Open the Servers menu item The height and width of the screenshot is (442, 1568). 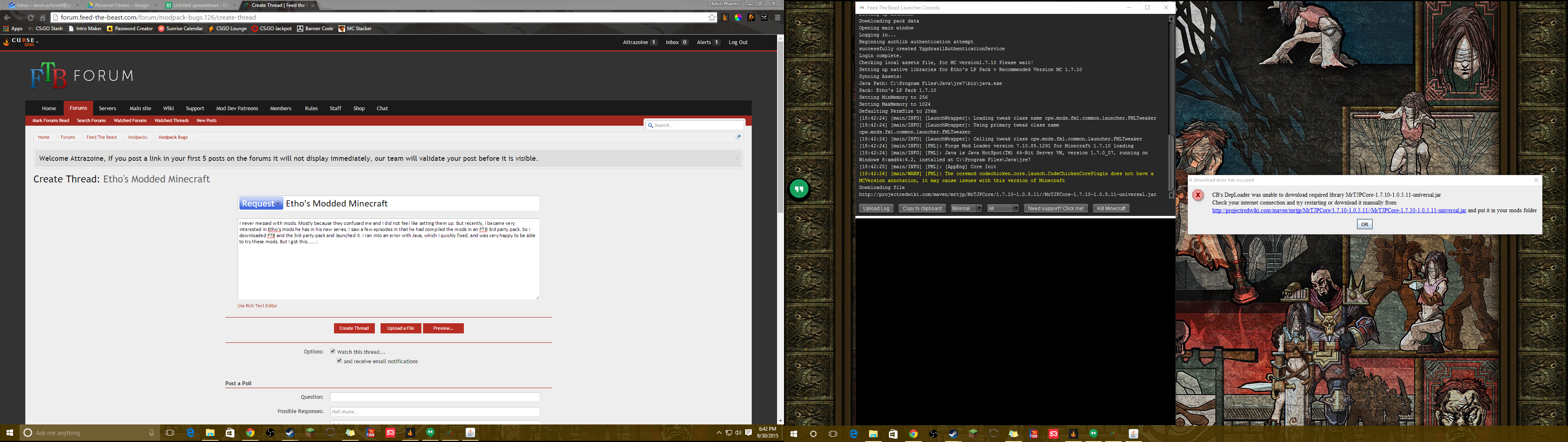pyautogui.click(x=107, y=108)
